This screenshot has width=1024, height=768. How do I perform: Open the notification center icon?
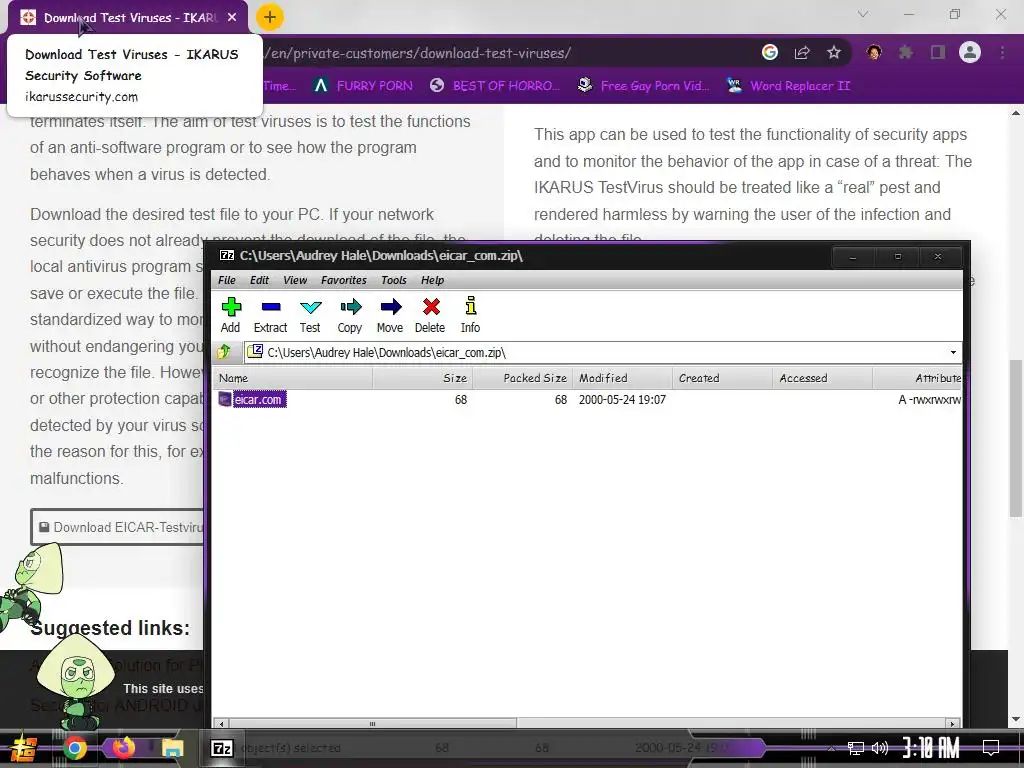point(991,748)
